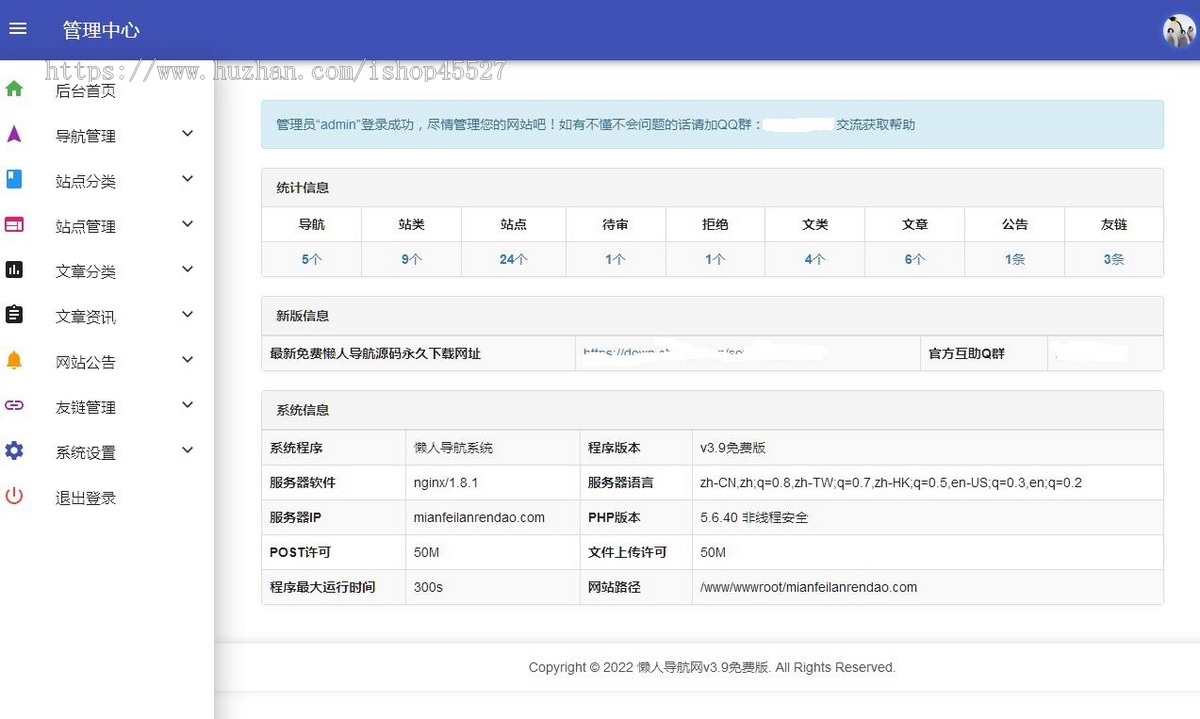
Task: Expand the 友链管理 chevron
Action: [187, 405]
